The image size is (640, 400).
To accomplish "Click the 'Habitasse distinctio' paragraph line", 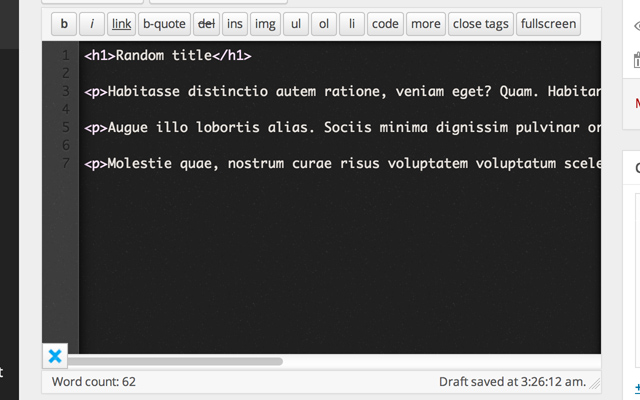I will pos(342,91).
